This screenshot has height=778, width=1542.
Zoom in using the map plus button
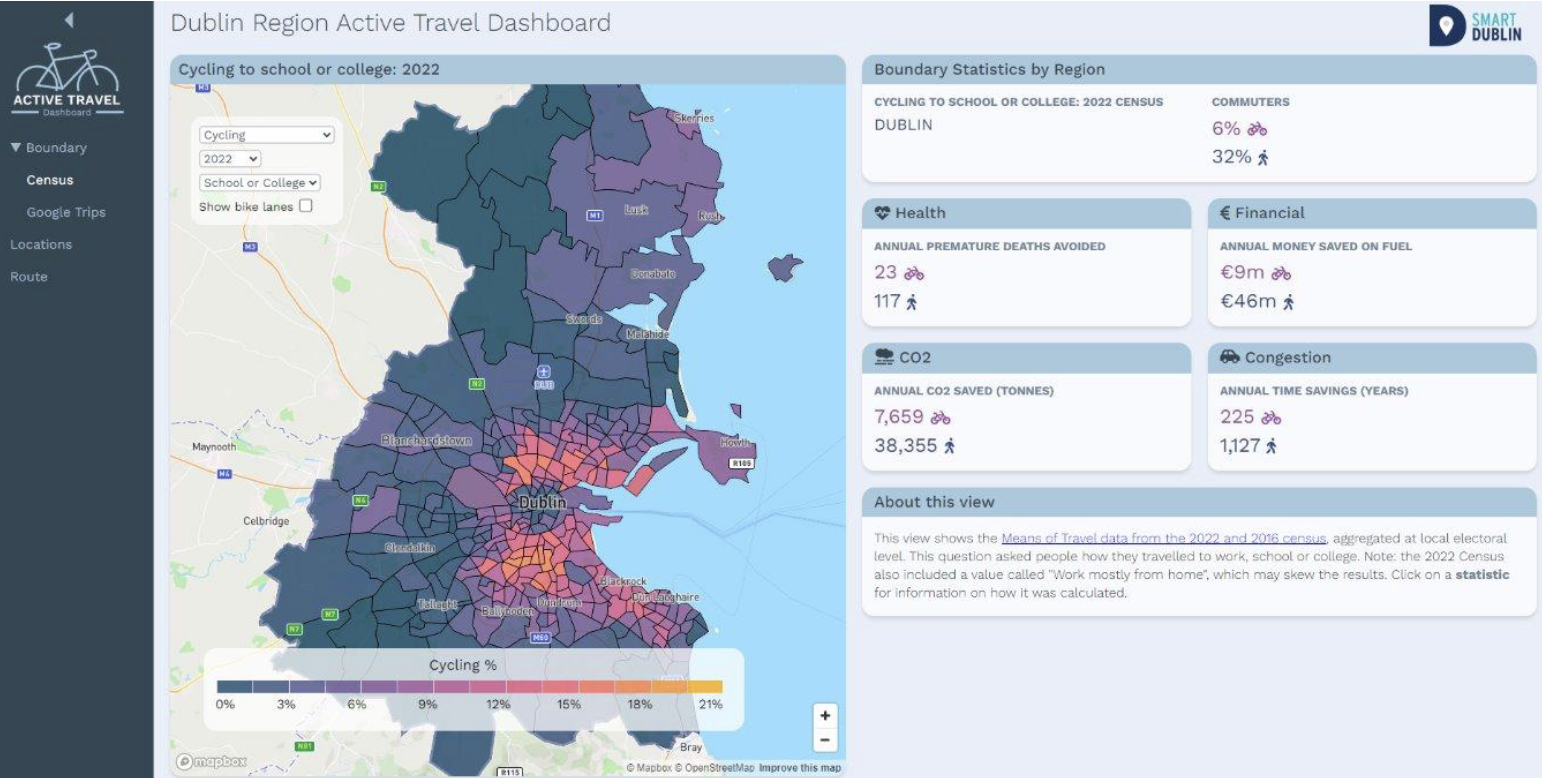(x=825, y=715)
